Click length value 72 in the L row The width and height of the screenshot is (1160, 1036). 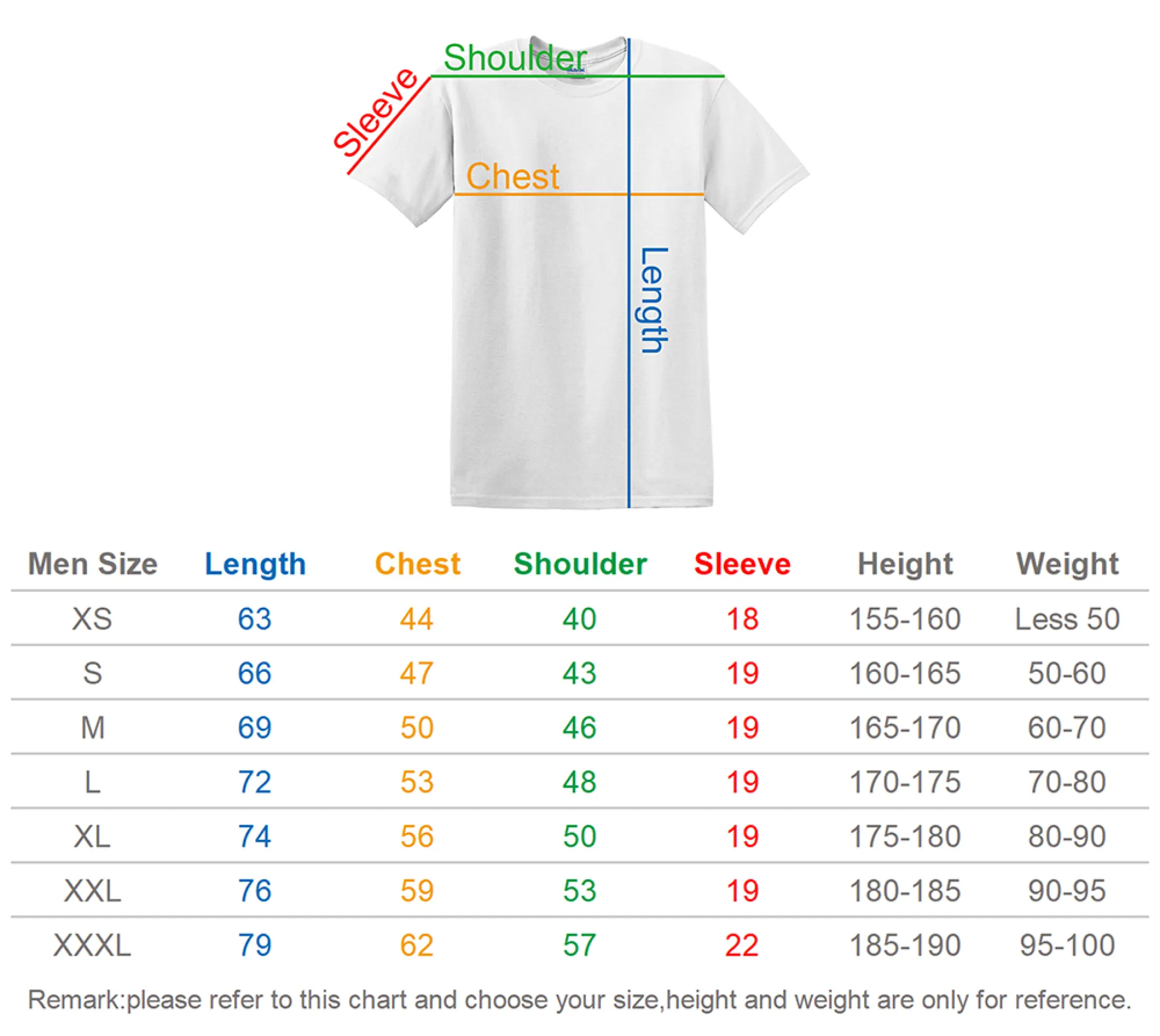(255, 782)
